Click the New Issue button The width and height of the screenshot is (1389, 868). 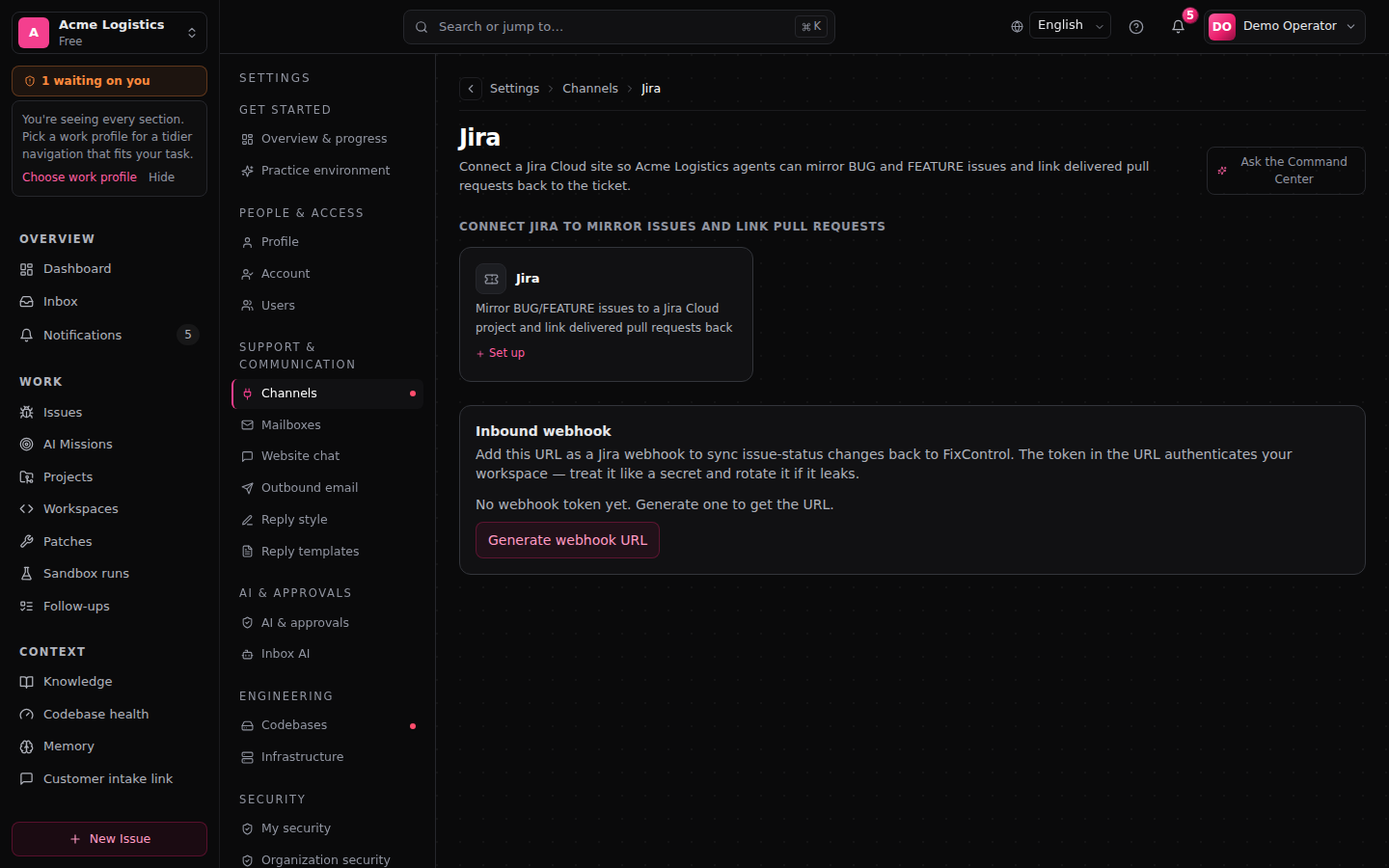pos(109,839)
